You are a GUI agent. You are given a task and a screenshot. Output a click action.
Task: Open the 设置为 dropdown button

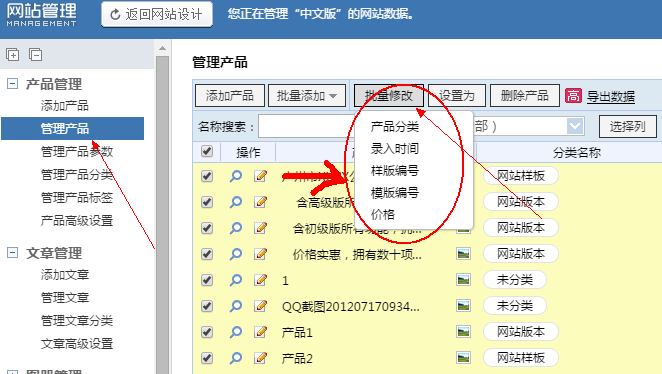(x=457, y=96)
